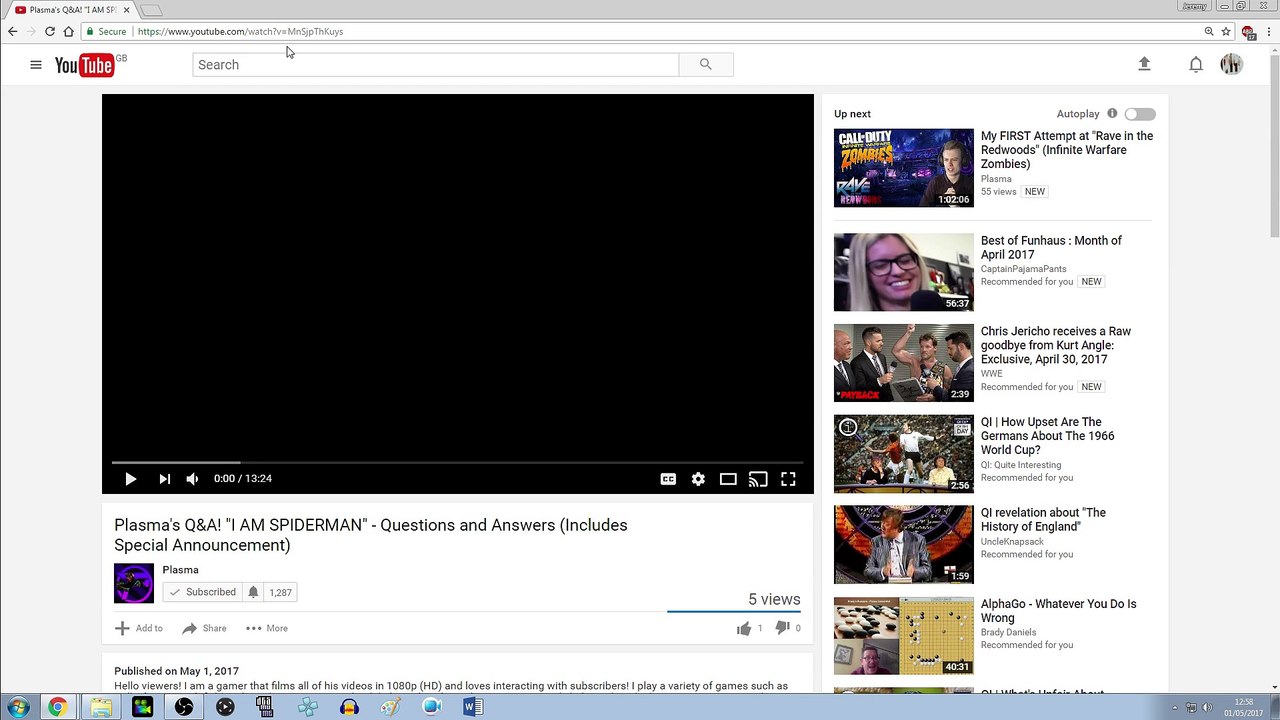Click CaptainPajamaPants channel name
The image size is (1280, 720).
click(1023, 269)
